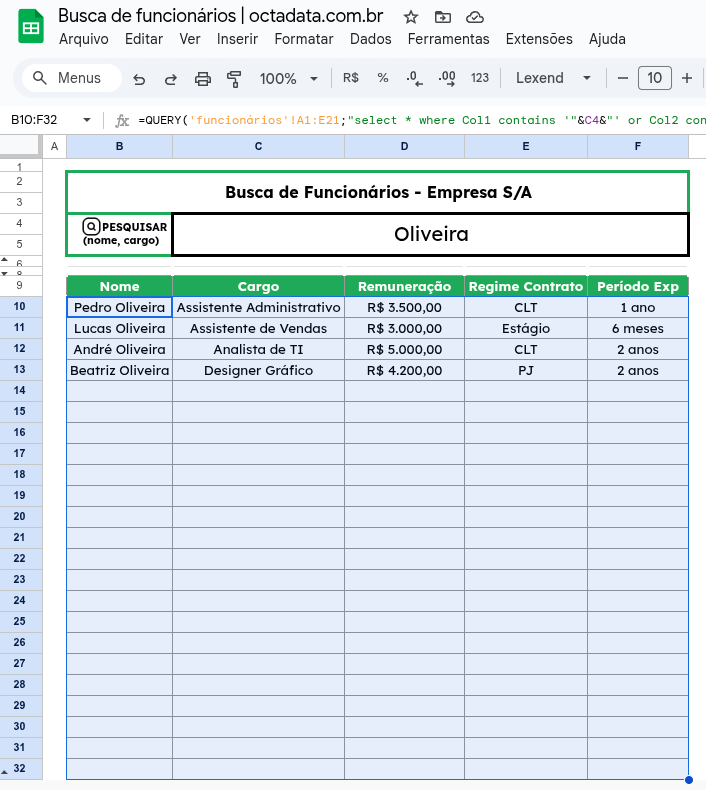Viewport: 706px width, 790px height.
Task: Expand hidden rows arrow below row 5
Action: (5, 259)
